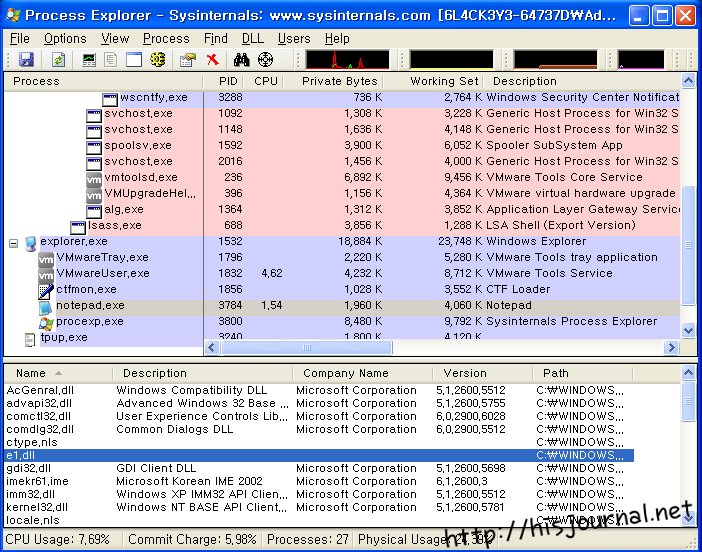Sort DLLs by Path column header
The width and height of the screenshot is (702, 552).
[582, 373]
